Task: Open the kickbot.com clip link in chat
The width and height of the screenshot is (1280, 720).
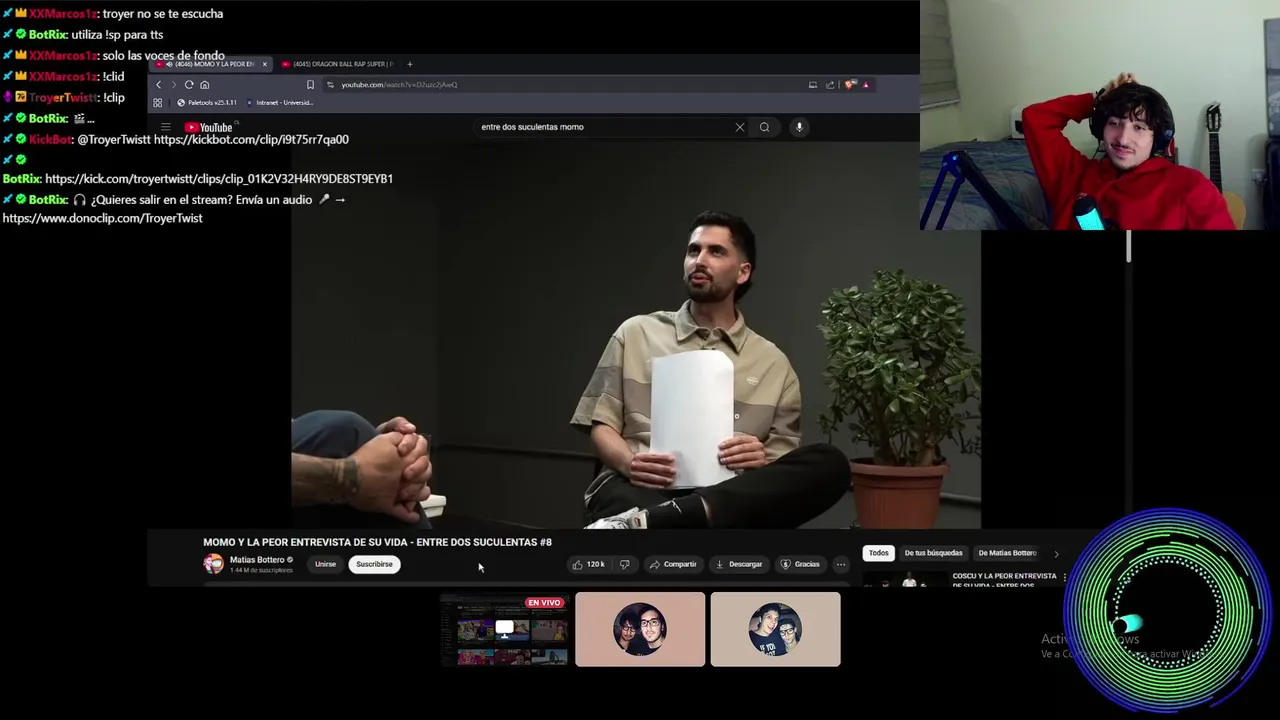Action: pyautogui.click(x=251, y=139)
